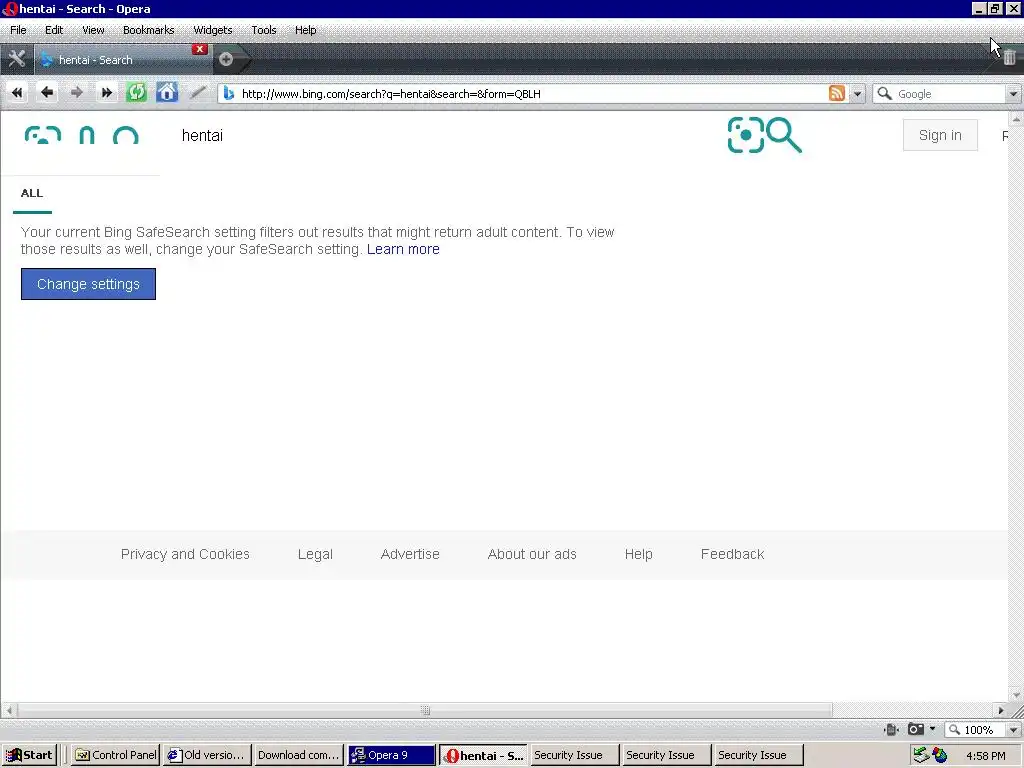Click the search field magnifier icon

click(x=884, y=93)
